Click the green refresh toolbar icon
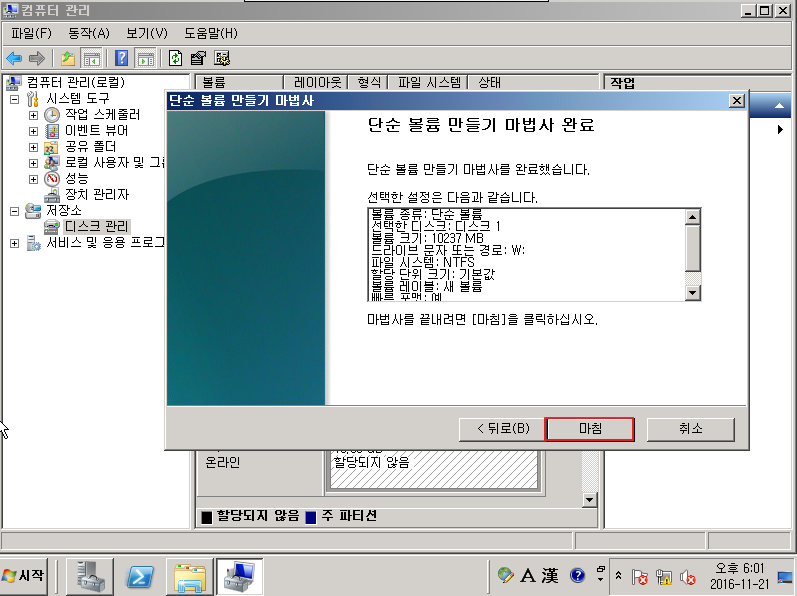797x596 pixels. pos(175,58)
